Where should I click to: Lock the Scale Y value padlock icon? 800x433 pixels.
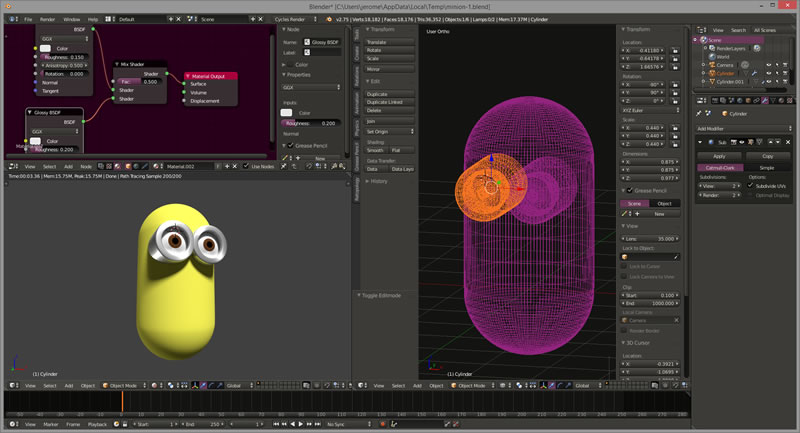tap(675, 136)
